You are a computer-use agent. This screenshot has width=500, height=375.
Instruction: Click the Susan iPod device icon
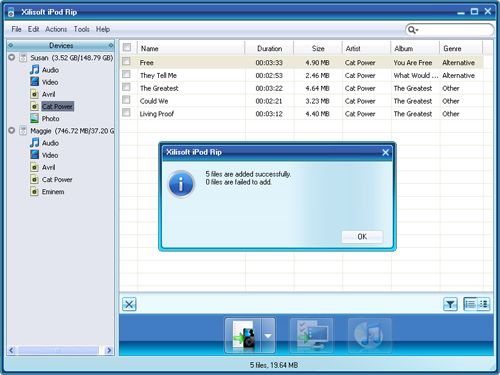23,58
